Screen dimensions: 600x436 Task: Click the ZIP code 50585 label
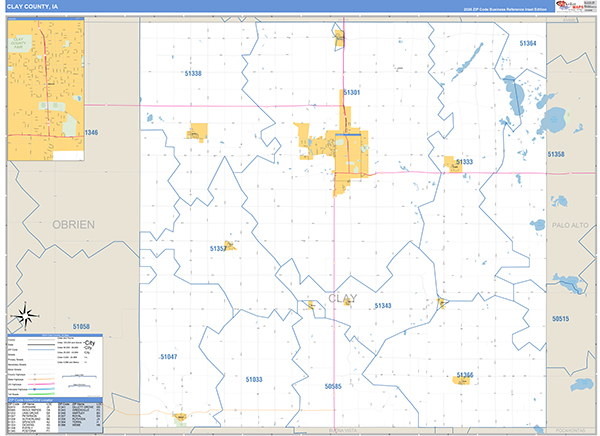[x=333, y=385]
